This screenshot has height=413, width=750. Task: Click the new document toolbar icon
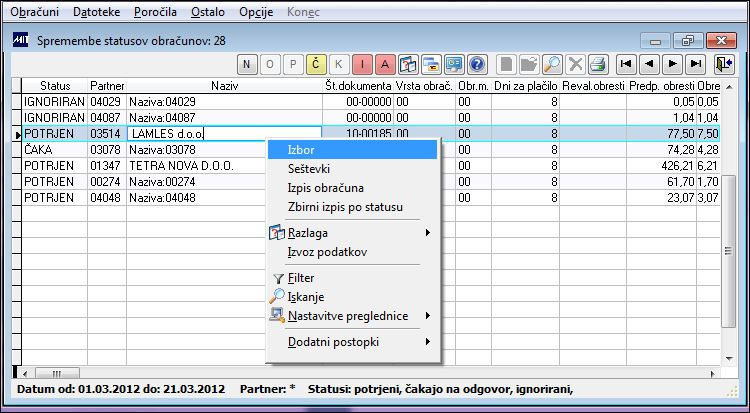(x=506, y=64)
